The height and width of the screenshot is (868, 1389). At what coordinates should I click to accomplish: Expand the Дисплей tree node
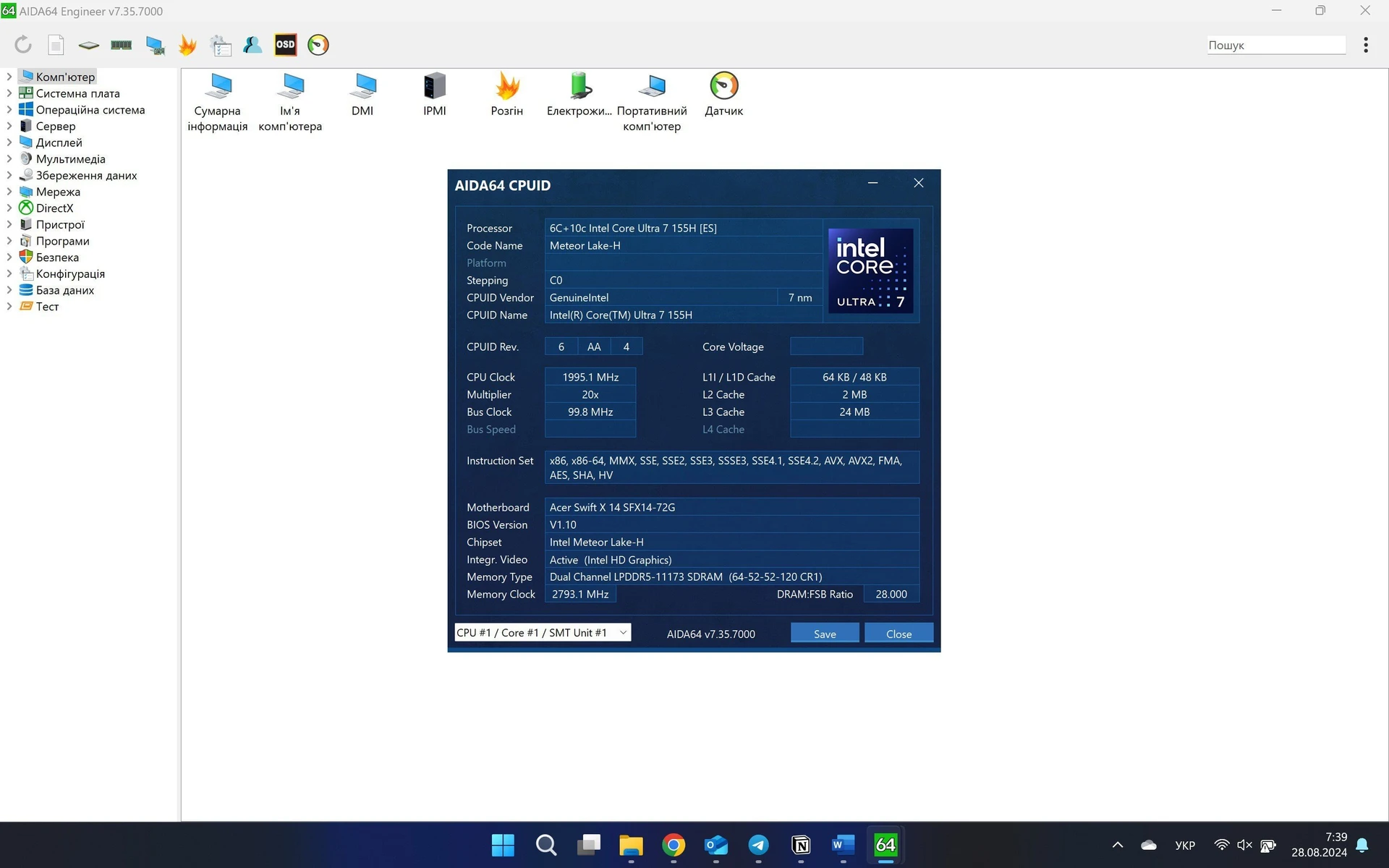coord(9,142)
